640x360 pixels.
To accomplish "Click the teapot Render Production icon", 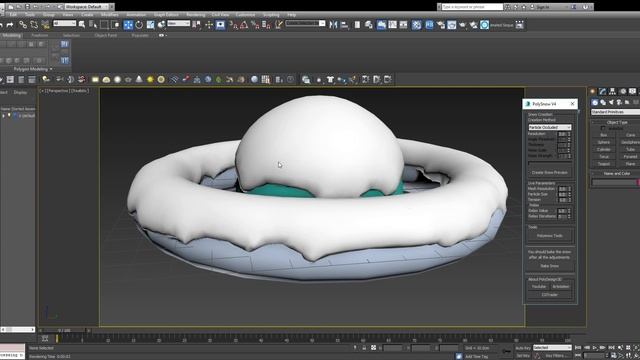I will (462, 25).
